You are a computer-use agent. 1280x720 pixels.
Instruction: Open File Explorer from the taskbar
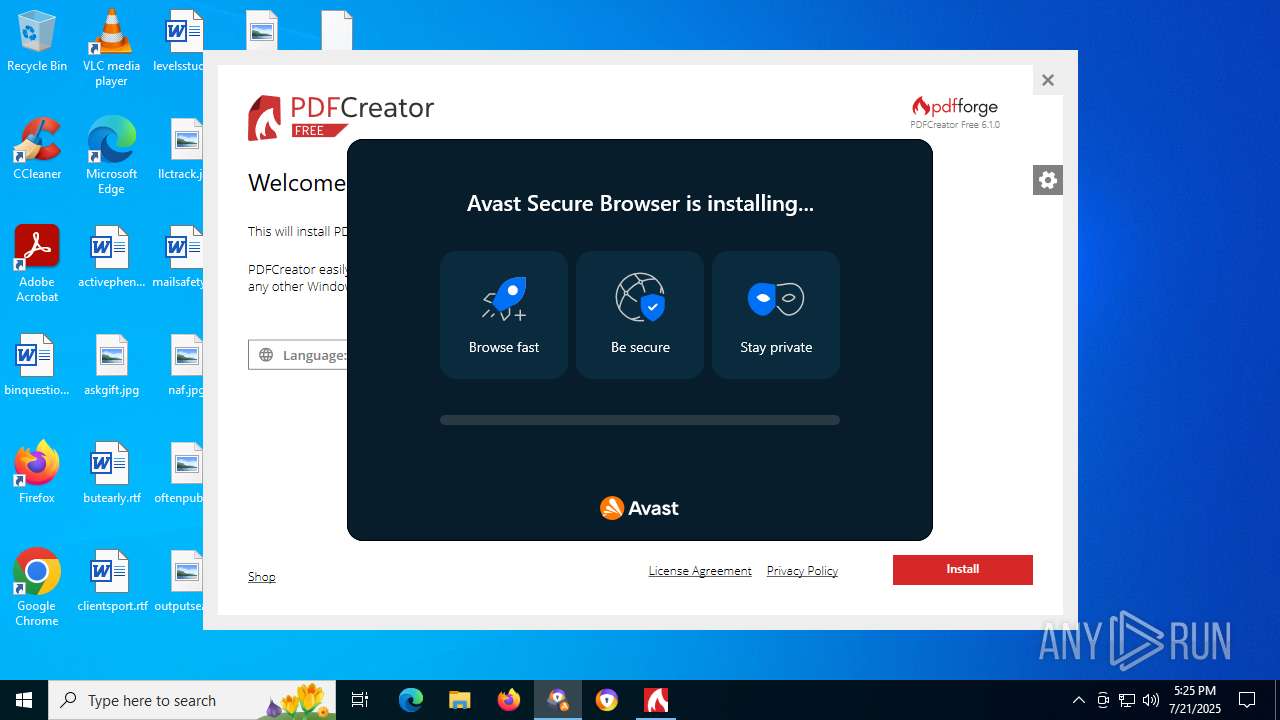coord(460,700)
